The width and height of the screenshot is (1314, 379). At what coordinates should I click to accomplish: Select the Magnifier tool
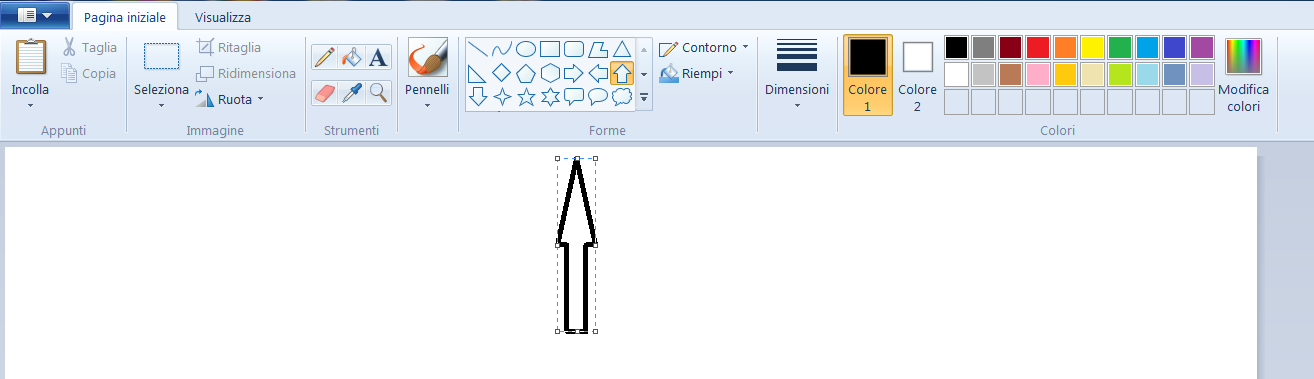[378, 93]
